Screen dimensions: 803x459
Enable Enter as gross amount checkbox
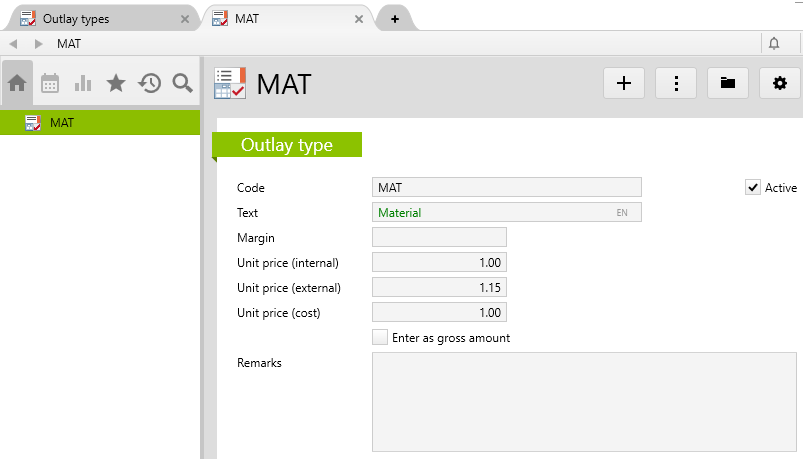380,338
